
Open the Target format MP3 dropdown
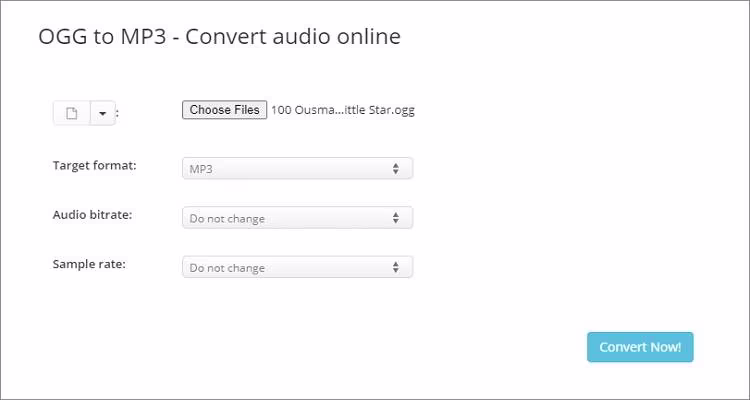(297, 169)
